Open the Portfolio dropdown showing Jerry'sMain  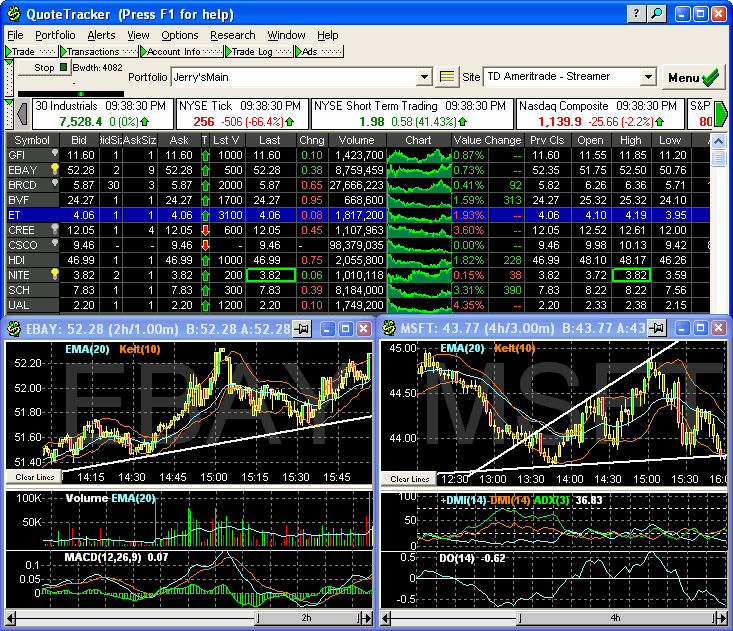[423, 77]
